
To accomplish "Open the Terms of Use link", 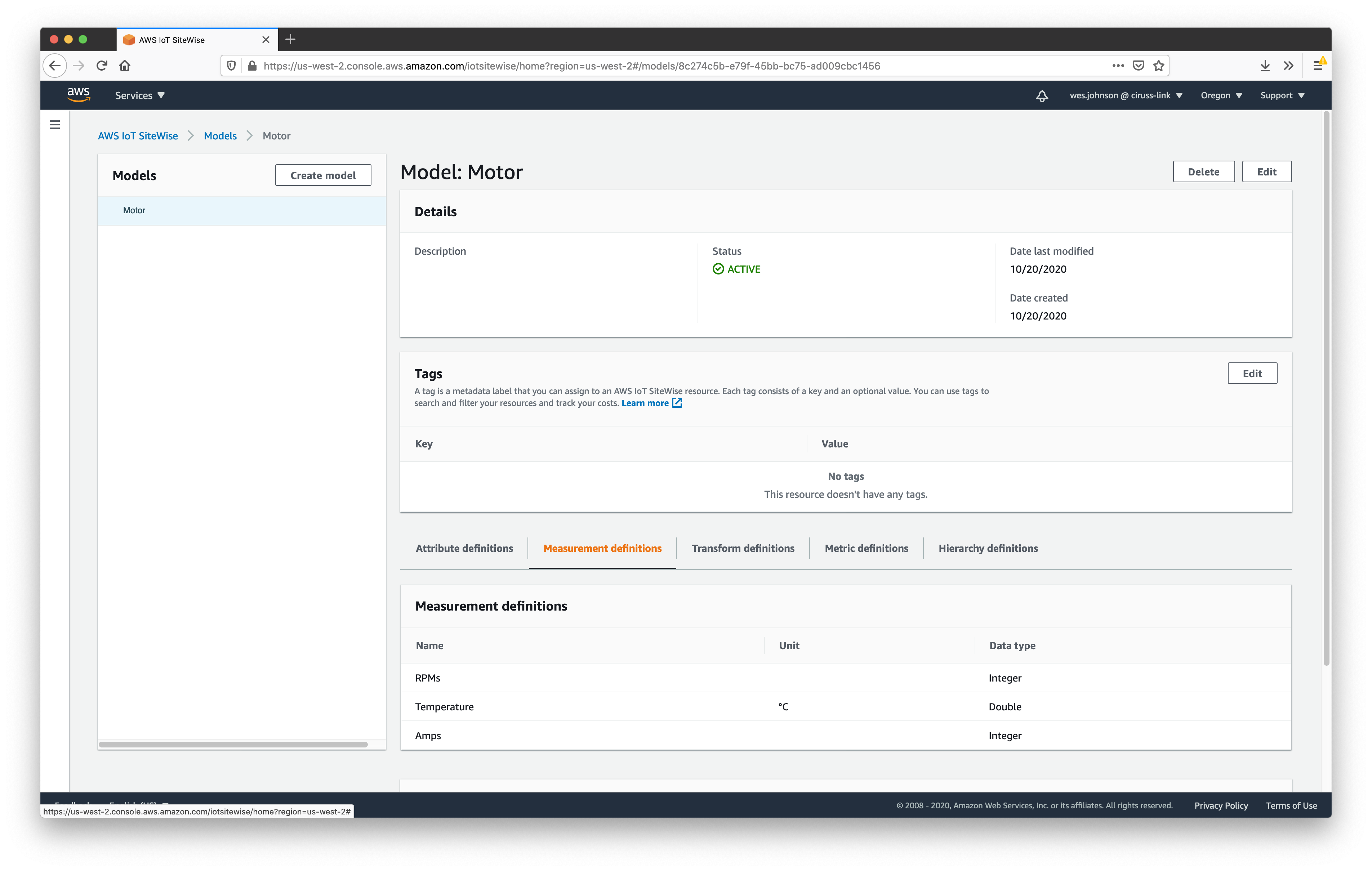I will [x=1291, y=805].
